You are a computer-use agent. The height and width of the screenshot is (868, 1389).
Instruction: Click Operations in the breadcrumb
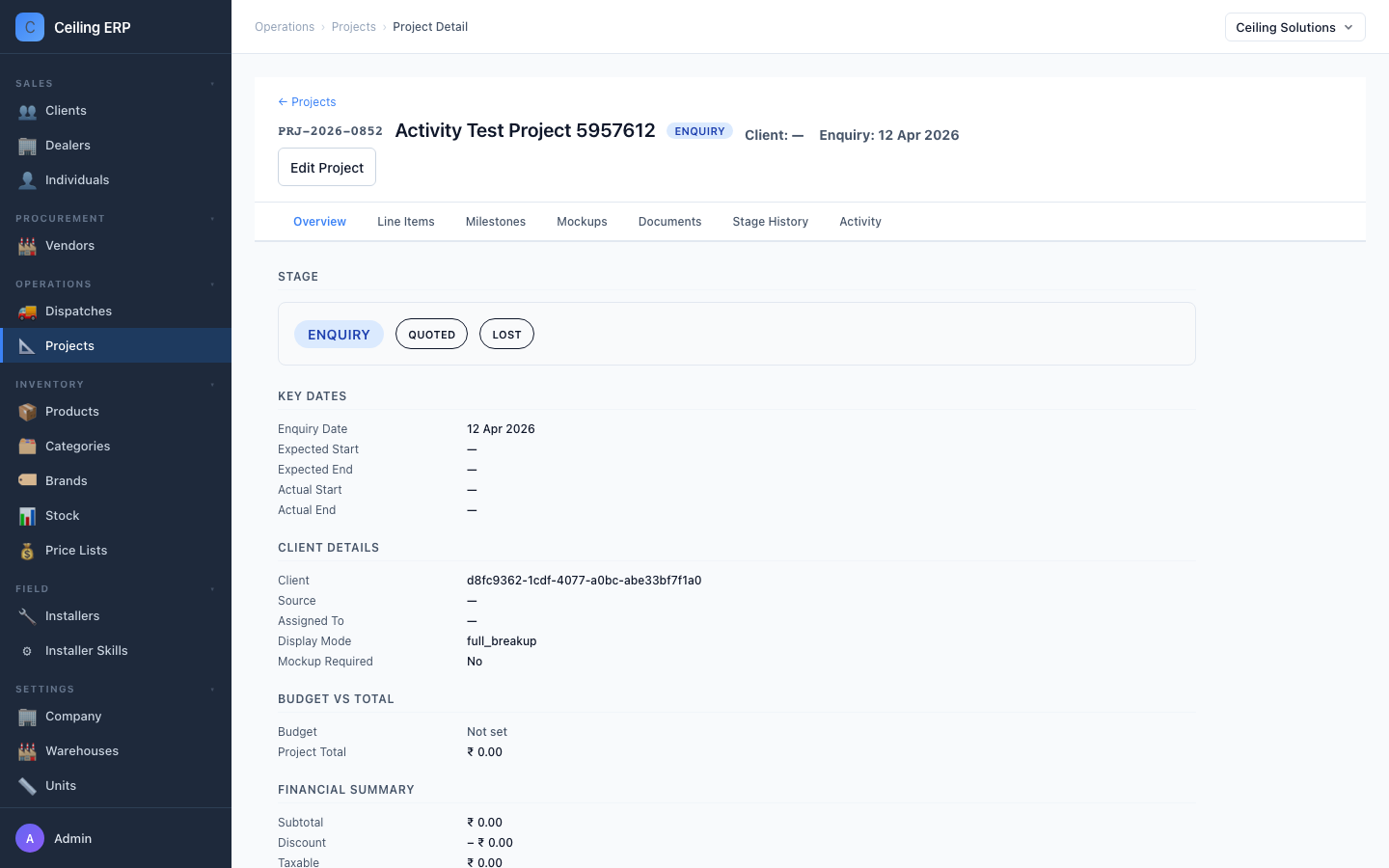[285, 27]
